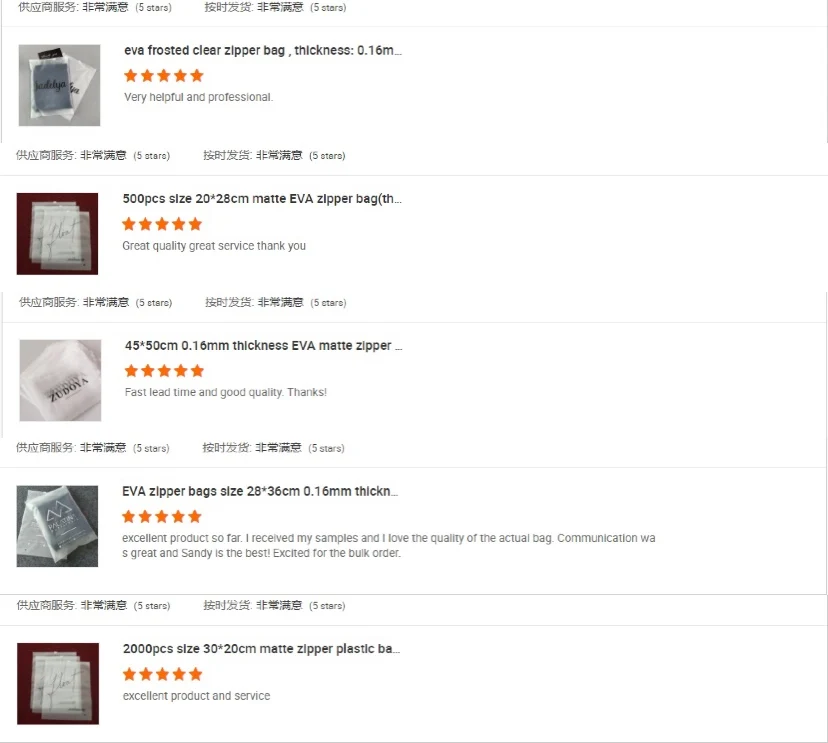Image resolution: width=828 pixels, height=743 pixels.
Task: Click star rating under 2000pcs matte zipper bag
Action: tap(163, 674)
